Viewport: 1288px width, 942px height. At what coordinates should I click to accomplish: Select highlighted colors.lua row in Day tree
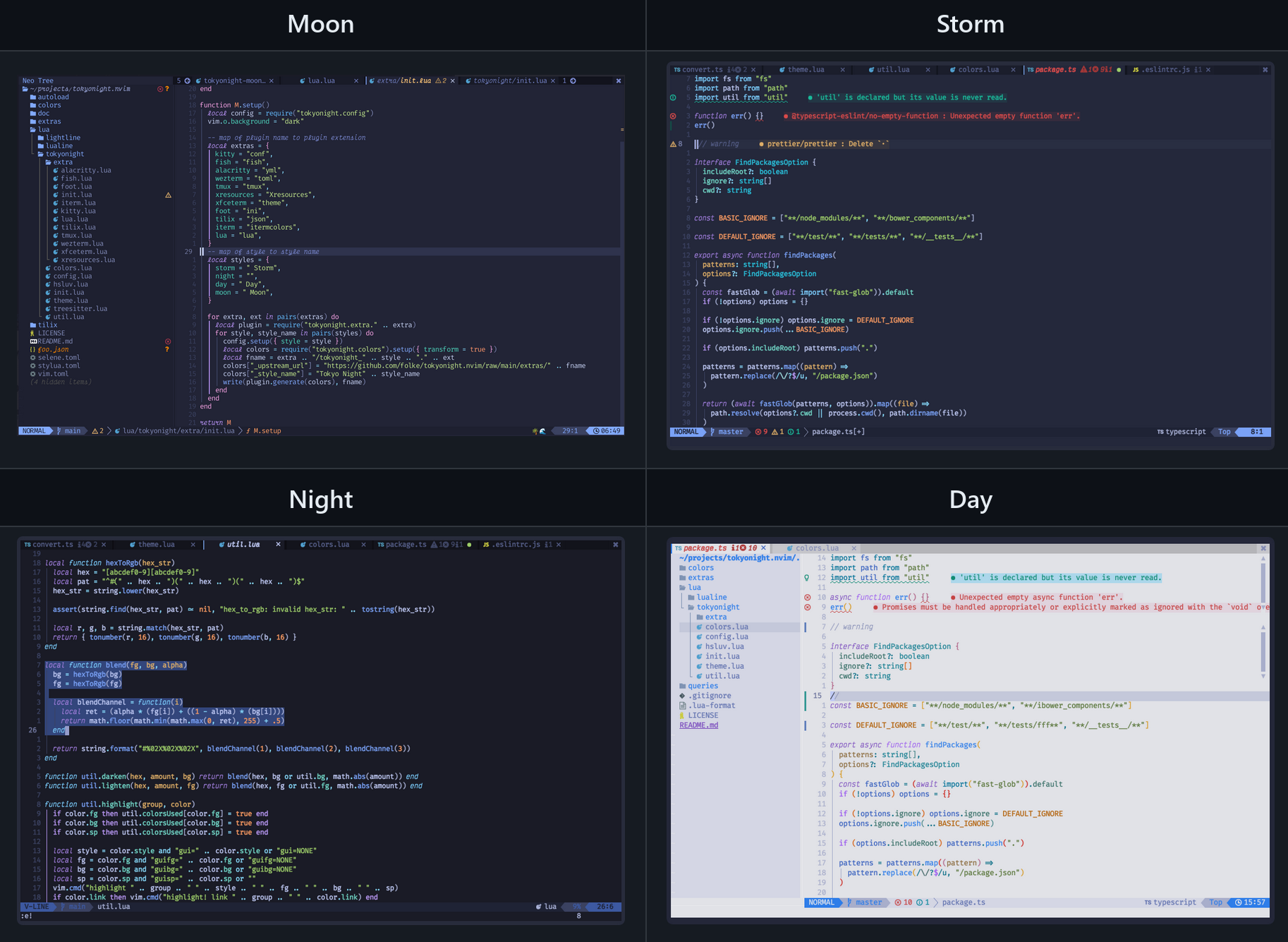739,627
